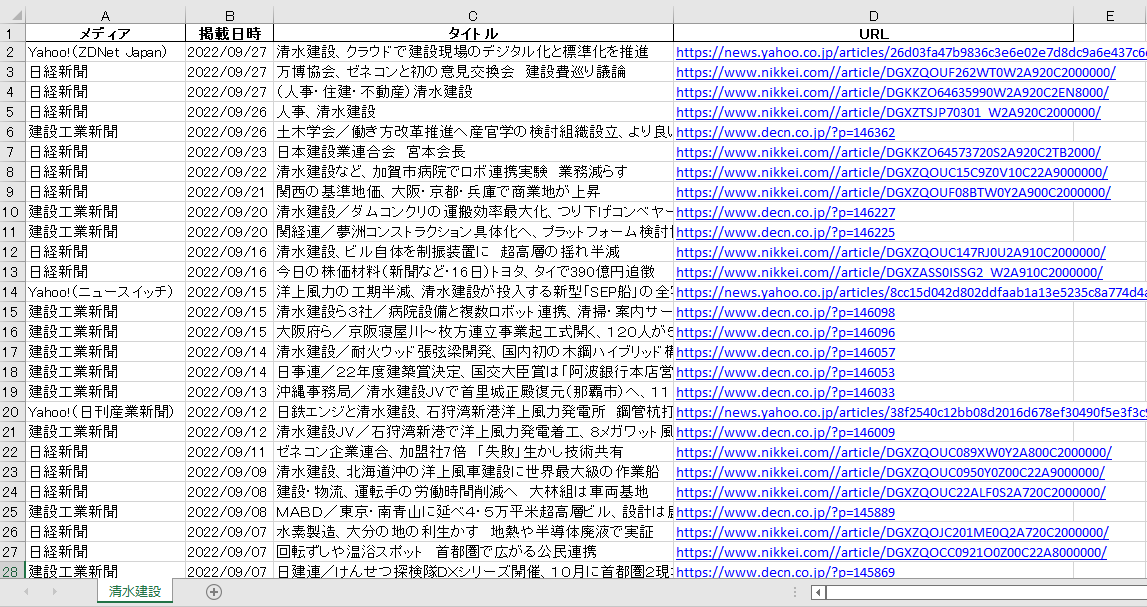
Task: Select date cell 2022/09/11
Action: (230, 452)
